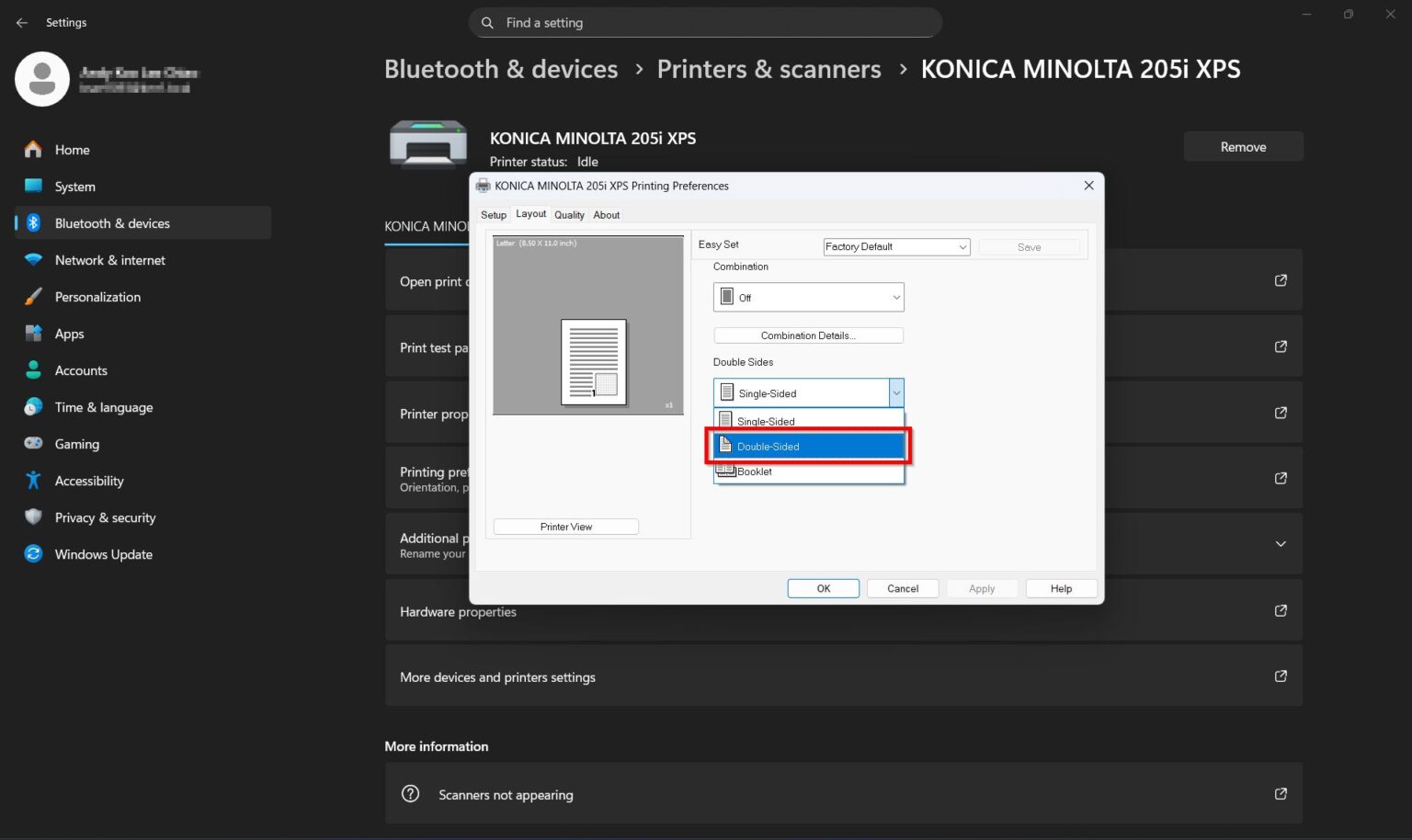This screenshot has height=840, width=1412.
Task: Open the Easy Set Factory Default dropdown
Action: [896, 246]
